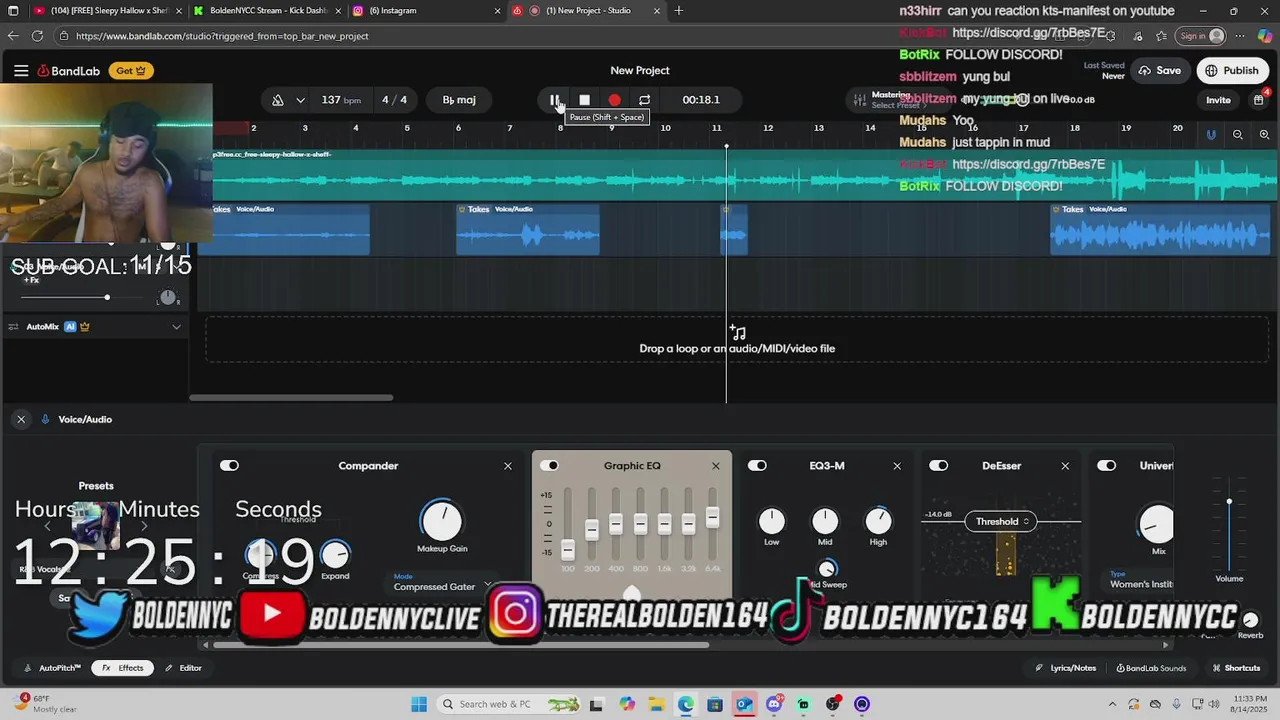Remove the Graphic EQ effect
1280x720 pixels.
point(716,466)
